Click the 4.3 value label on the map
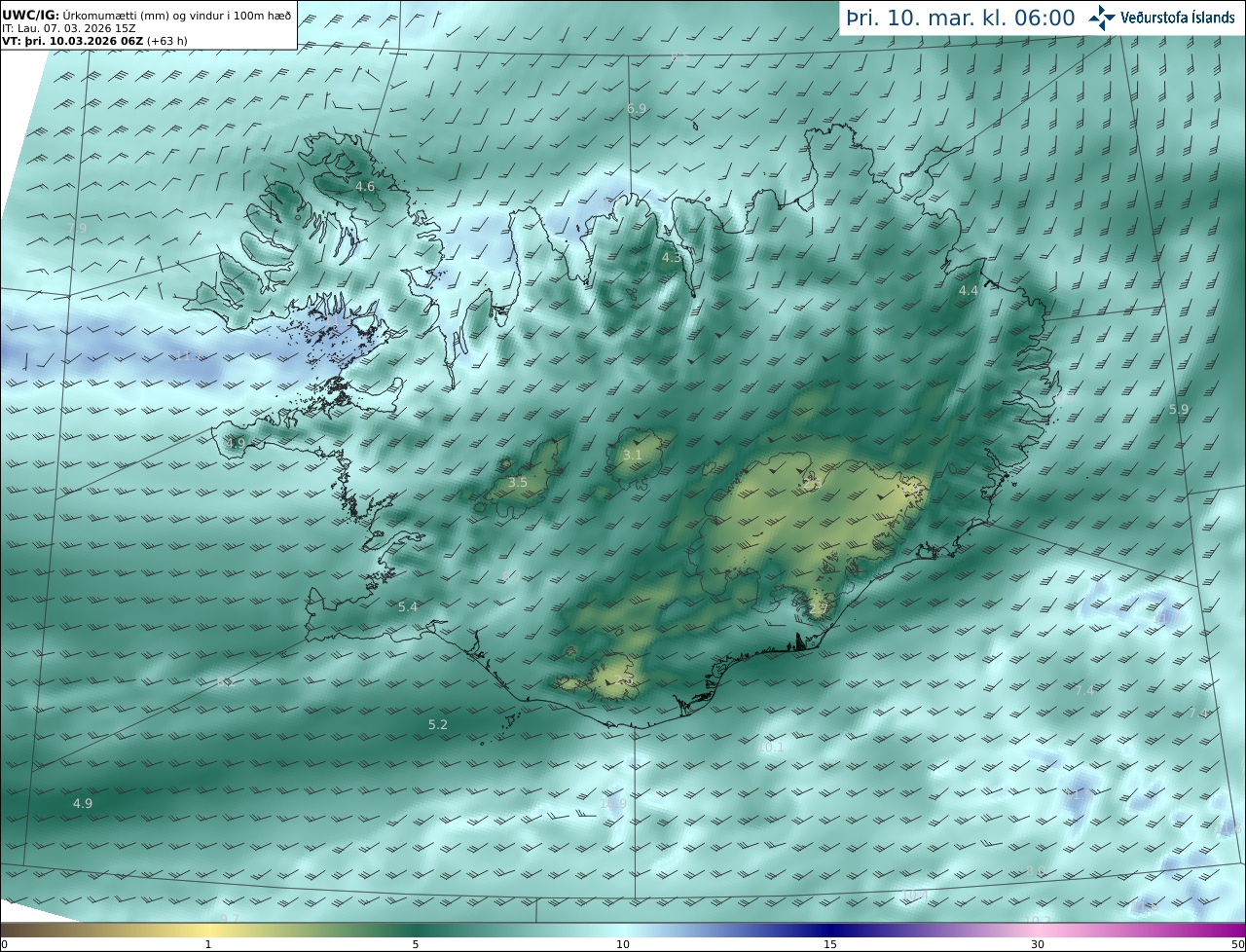The width and height of the screenshot is (1246, 952). (x=672, y=258)
